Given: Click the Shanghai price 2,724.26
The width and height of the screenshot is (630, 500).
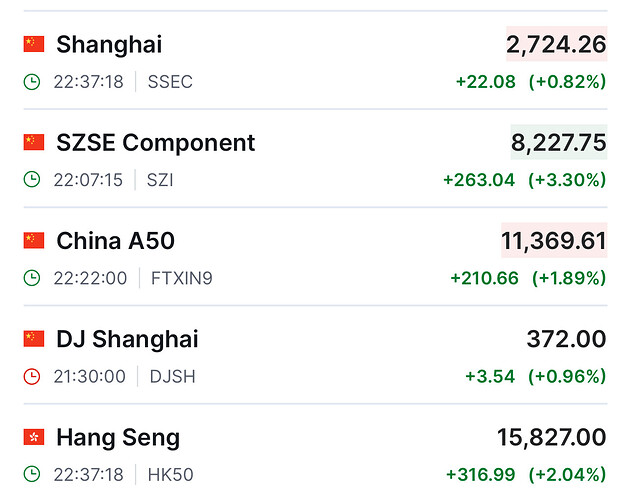Looking at the screenshot, I should (x=556, y=44).
